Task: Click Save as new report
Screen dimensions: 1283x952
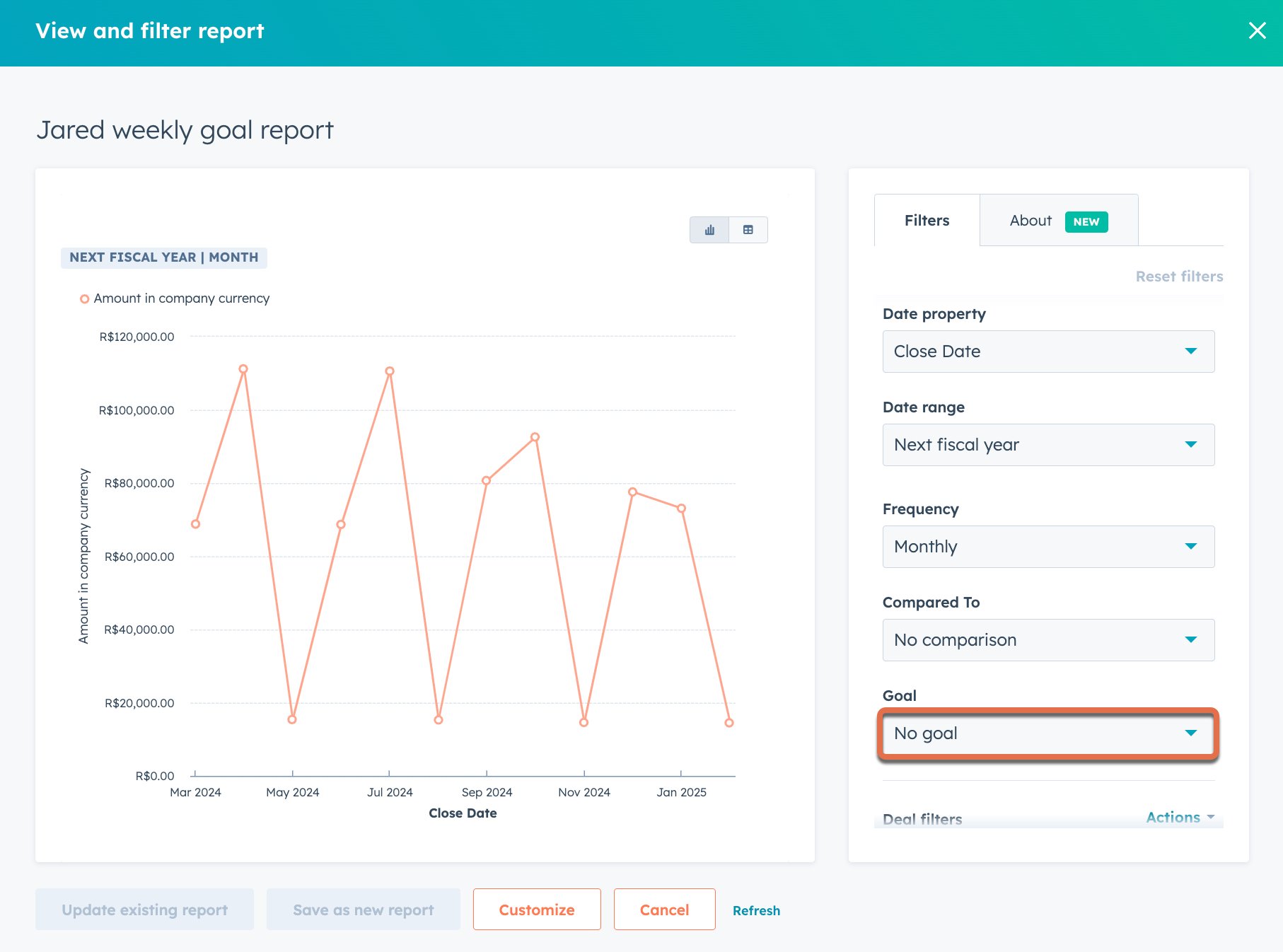Action: tap(363, 910)
